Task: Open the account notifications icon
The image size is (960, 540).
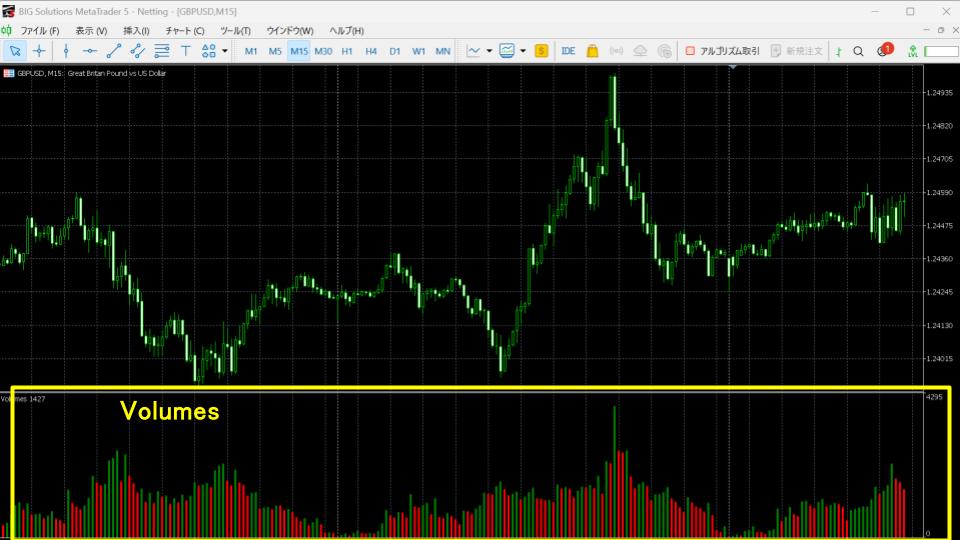Action: coord(883,51)
